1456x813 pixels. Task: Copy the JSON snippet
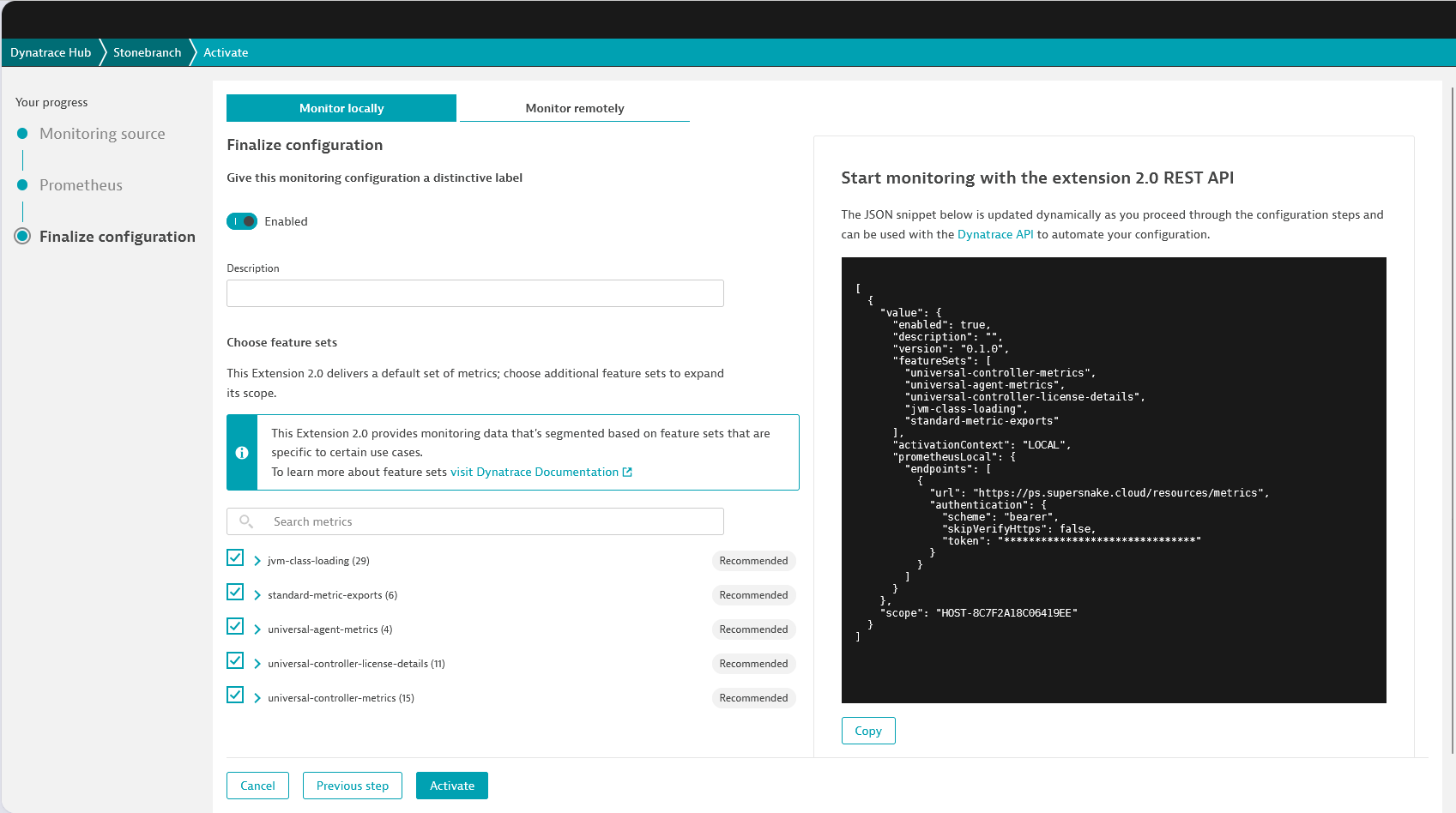coord(868,731)
